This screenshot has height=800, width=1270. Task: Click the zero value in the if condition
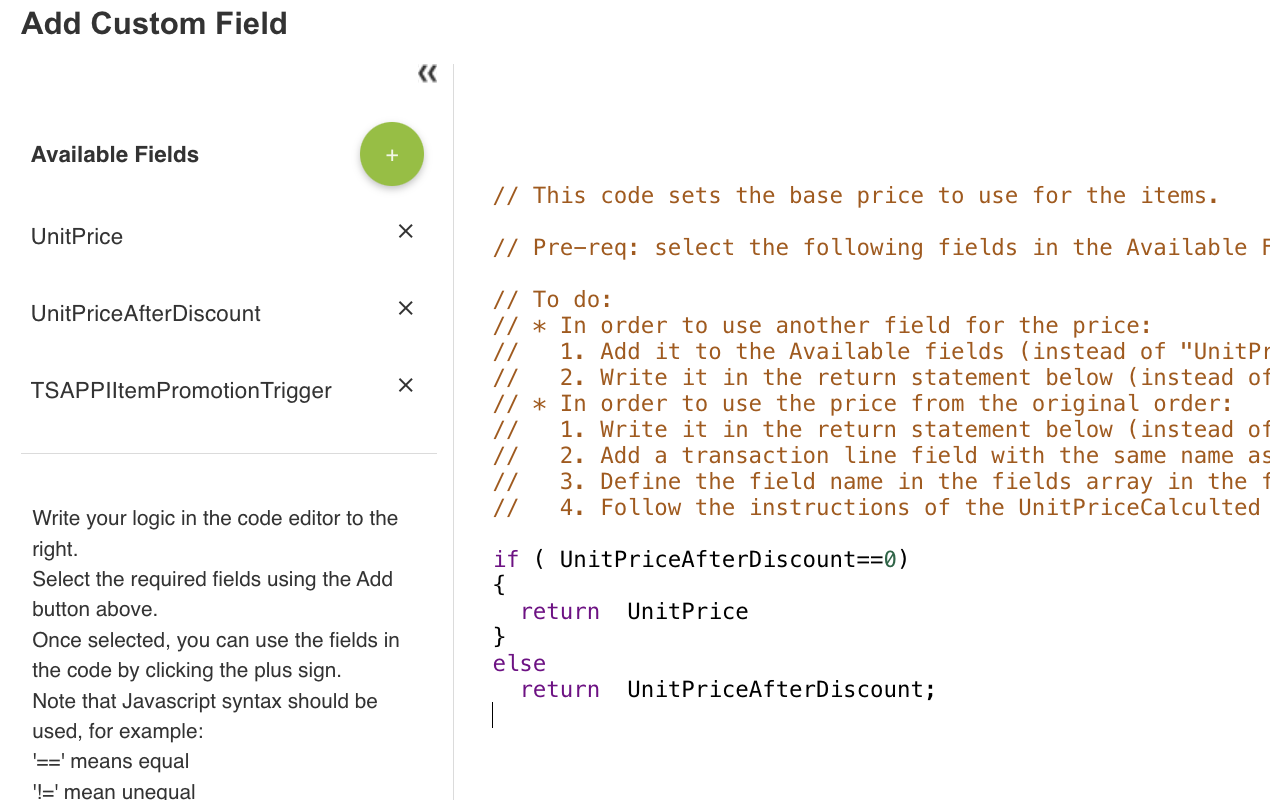pyautogui.click(x=890, y=559)
